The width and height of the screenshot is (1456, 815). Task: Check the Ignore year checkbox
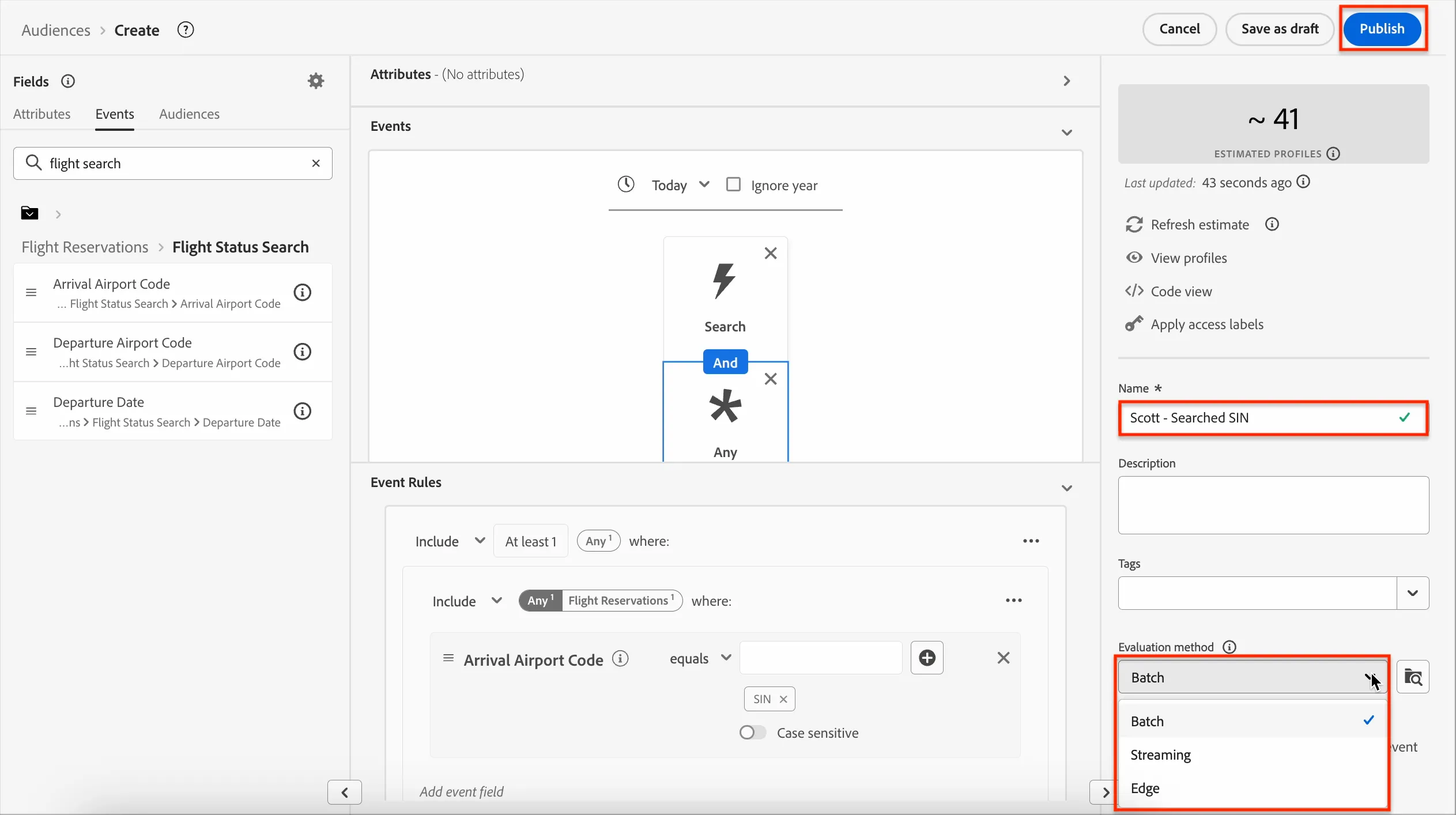733,184
